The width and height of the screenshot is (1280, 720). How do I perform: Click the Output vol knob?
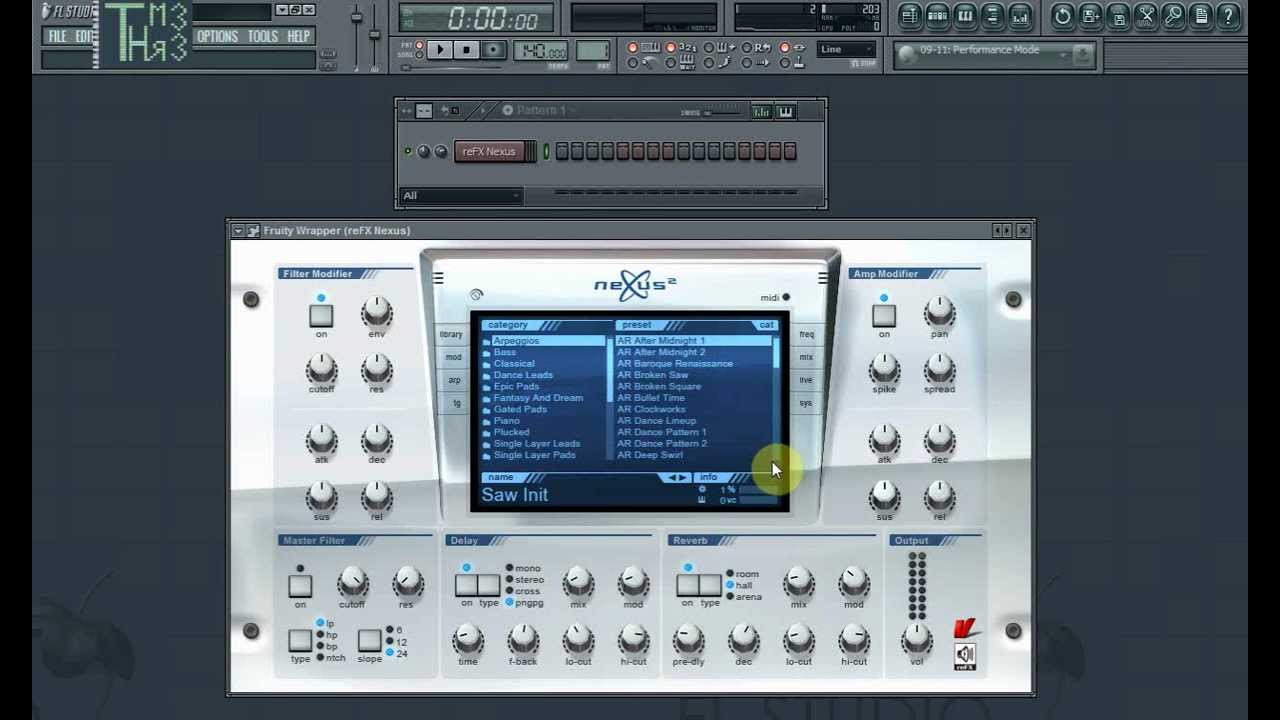point(917,639)
